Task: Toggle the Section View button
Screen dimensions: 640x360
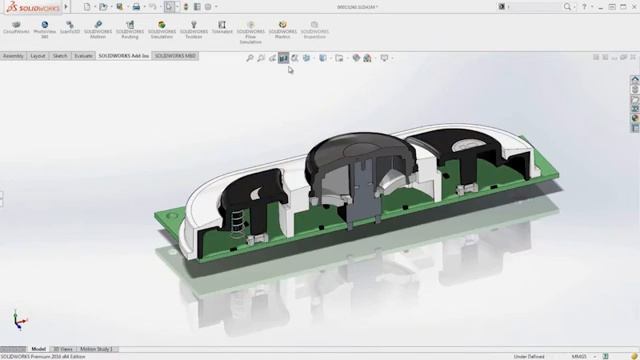Action: [x=283, y=58]
